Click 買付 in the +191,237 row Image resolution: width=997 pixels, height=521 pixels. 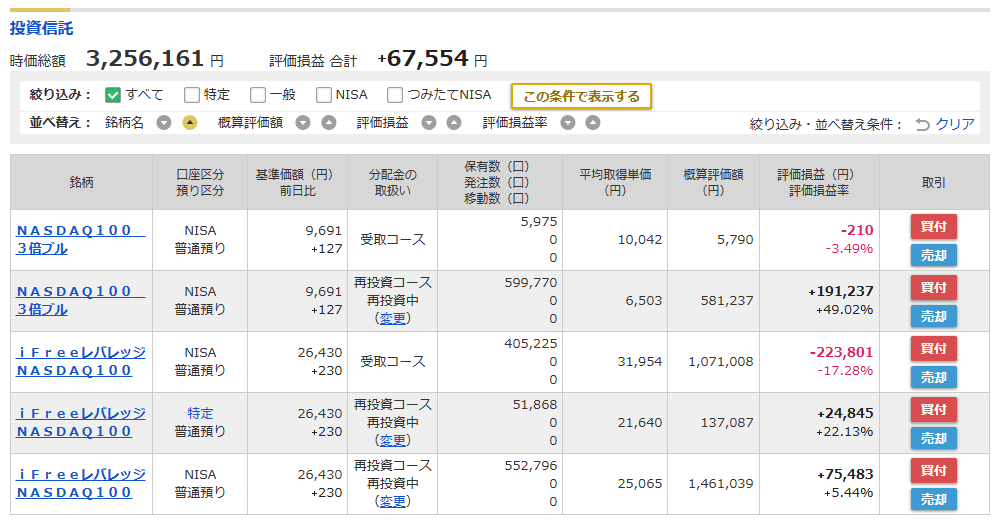[933, 288]
